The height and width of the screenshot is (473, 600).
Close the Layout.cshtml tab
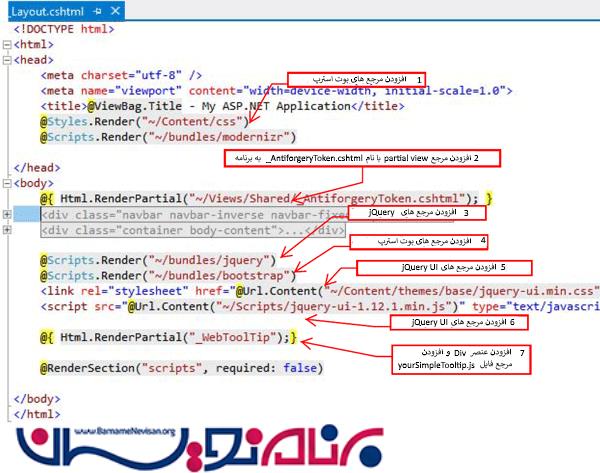point(115,11)
